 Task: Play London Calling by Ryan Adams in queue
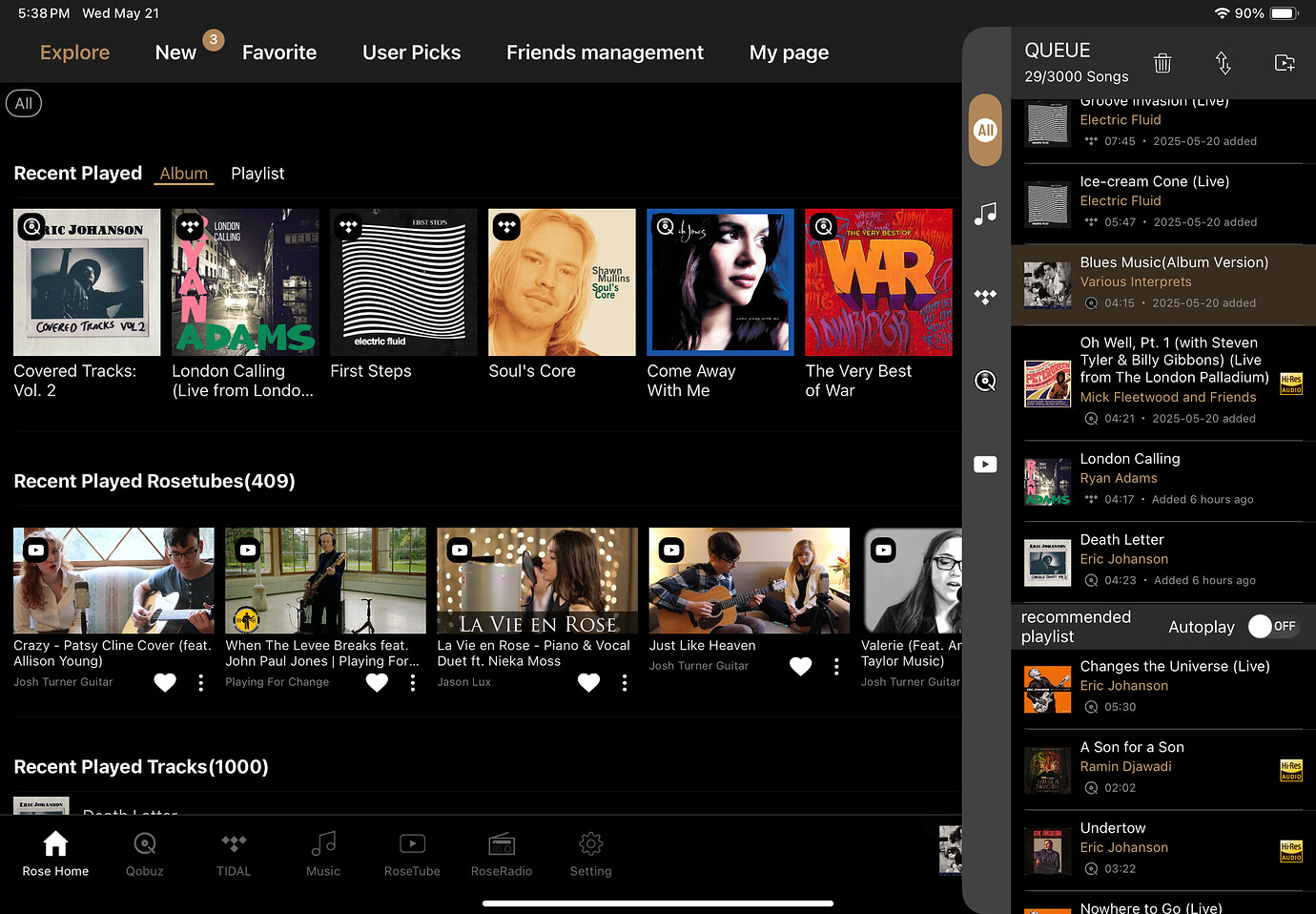coord(1163,481)
